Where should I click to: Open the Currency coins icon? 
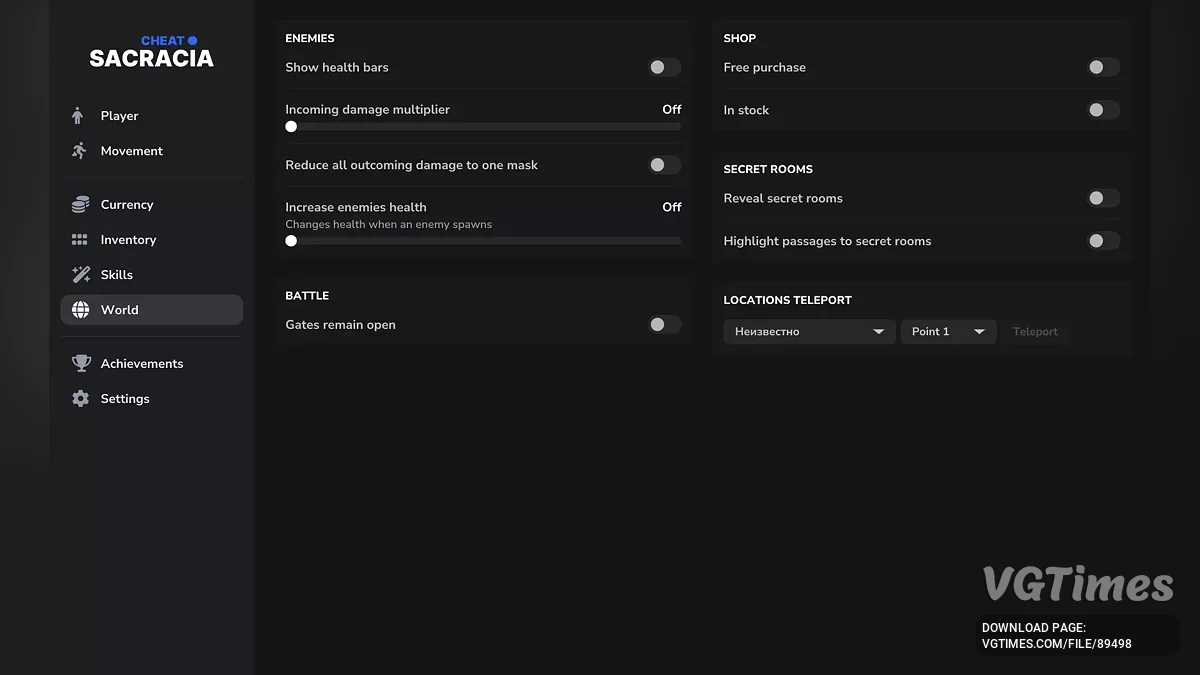78,204
